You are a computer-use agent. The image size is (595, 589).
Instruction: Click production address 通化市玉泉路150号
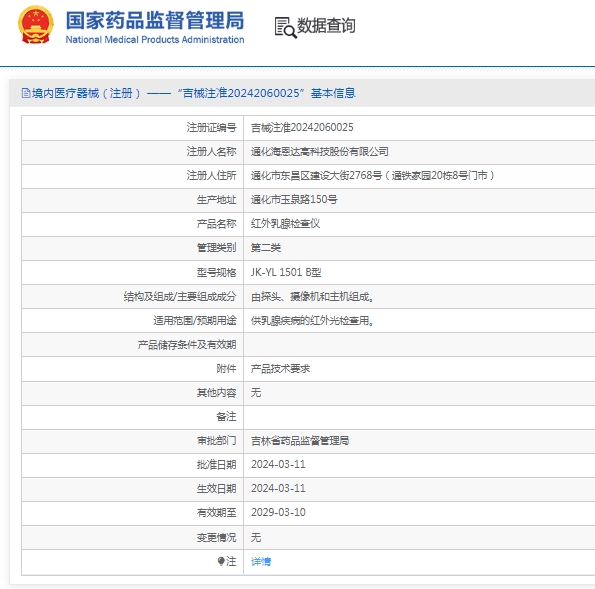tap(294, 200)
